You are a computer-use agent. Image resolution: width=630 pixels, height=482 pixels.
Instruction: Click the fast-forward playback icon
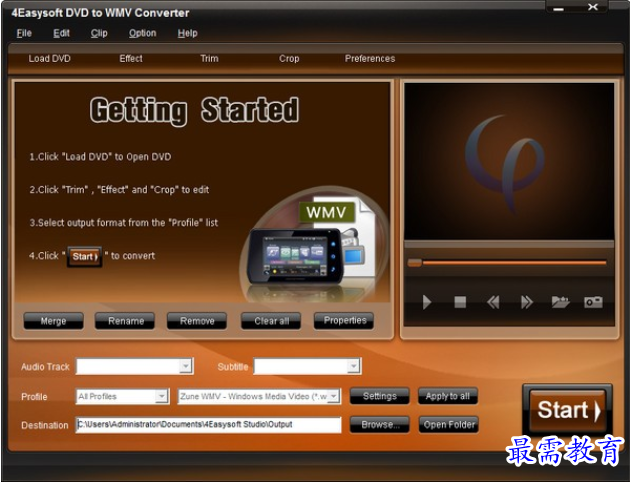526,302
